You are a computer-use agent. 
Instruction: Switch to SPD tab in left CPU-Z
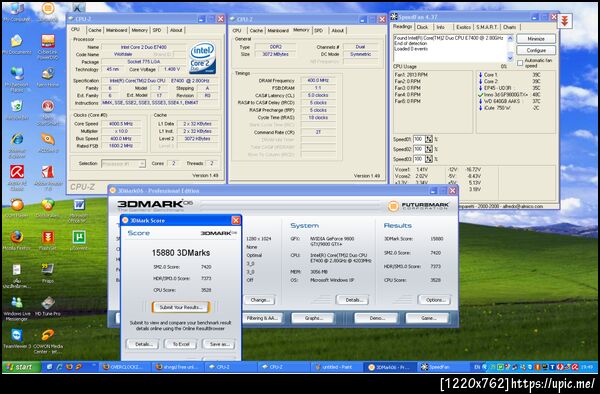point(157,30)
